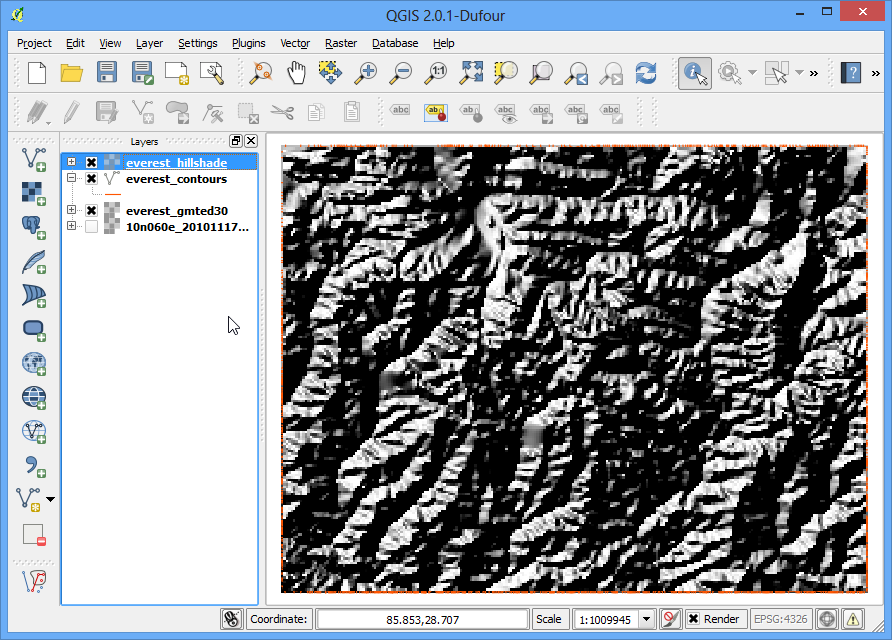Image resolution: width=892 pixels, height=640 pixels.
Task: Activate the Identify Features tool
Action: (695, 73)
